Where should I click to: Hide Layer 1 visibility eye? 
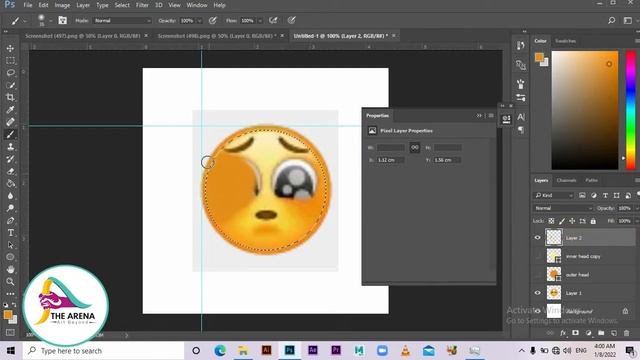[538, 293]
